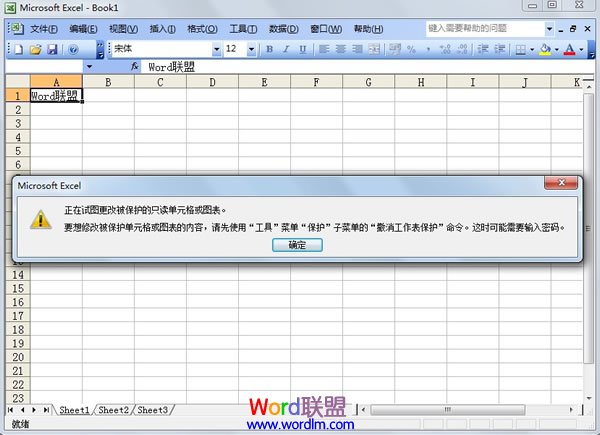Click next sheet navigation arrow
The image size is (600, 435).
[34, 410]
